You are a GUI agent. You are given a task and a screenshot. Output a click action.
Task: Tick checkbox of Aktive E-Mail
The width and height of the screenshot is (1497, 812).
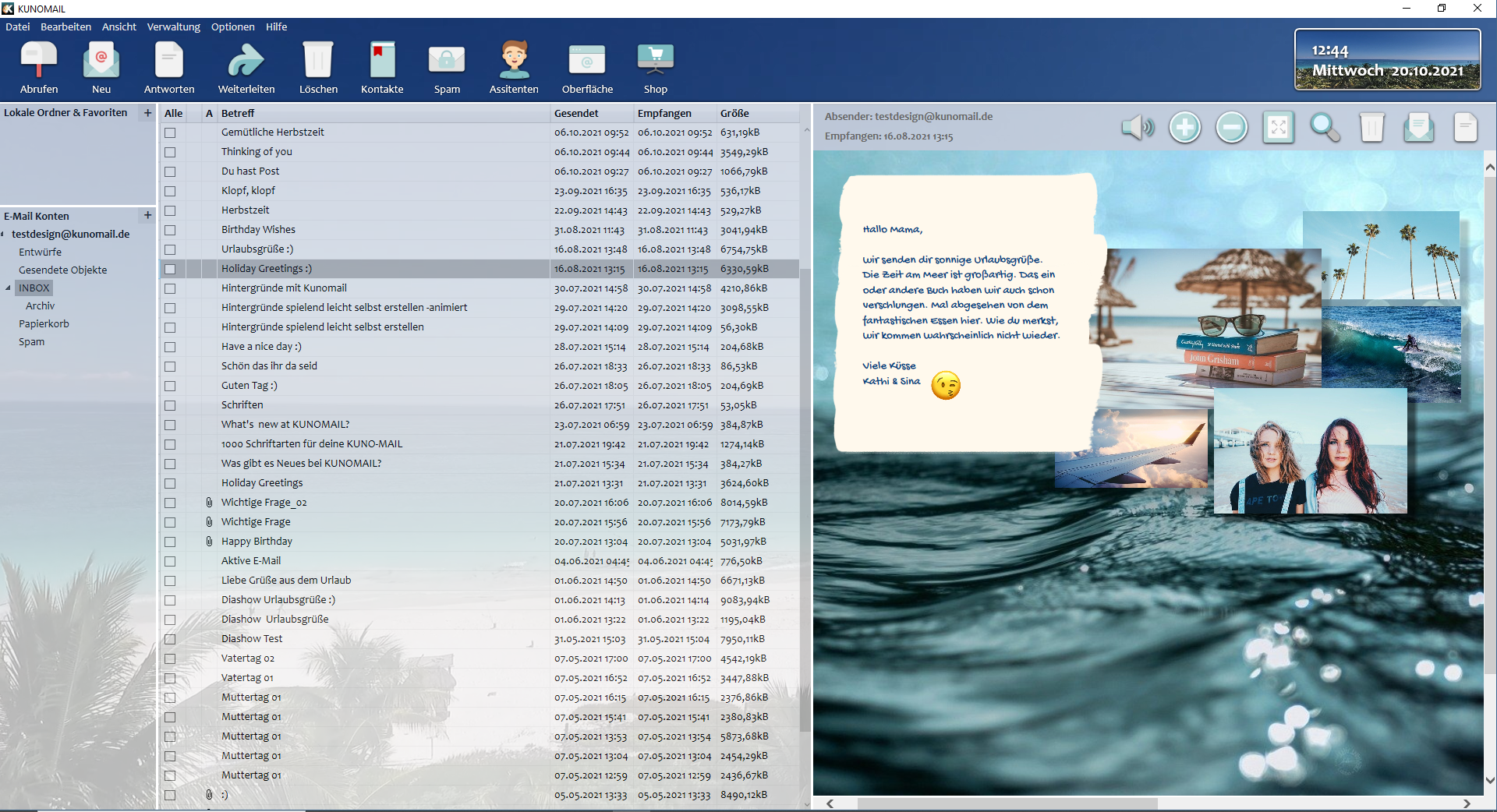[170, 561]
